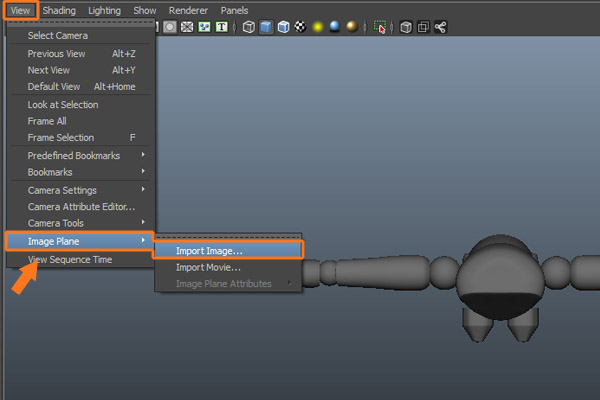Toggle the safe title 'T' icon
This screenshot has width=600, height=400.
[221, 28]
